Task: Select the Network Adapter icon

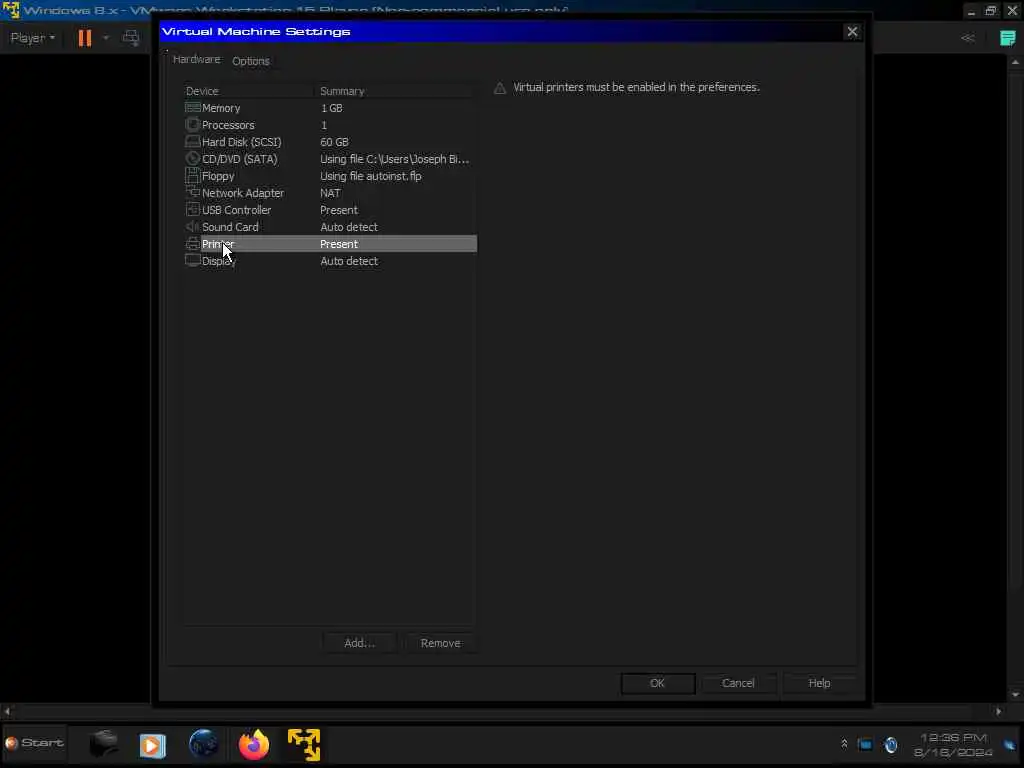Action: (x=193, y=193)
